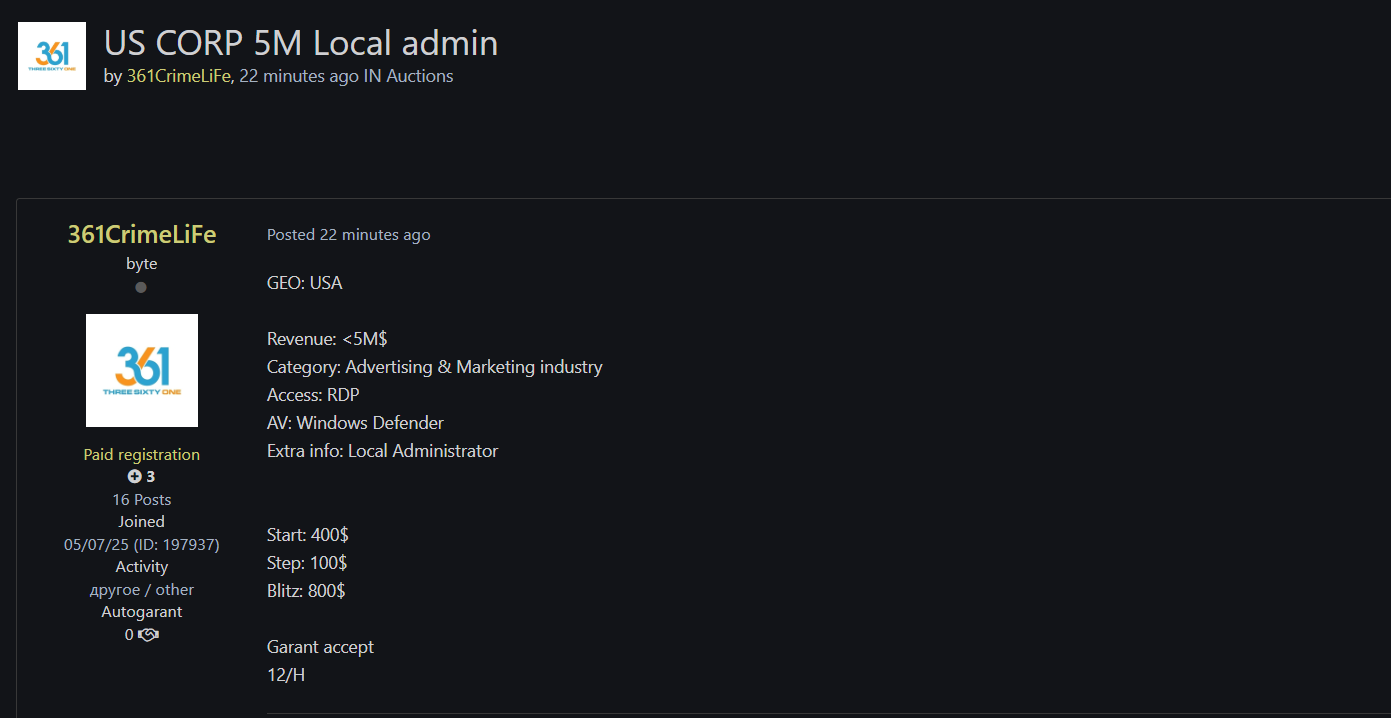The height and width of the screenshot is (718, 1391).
Task: Click the "GEO: USA" line in post
Action: tap(305, 283)
